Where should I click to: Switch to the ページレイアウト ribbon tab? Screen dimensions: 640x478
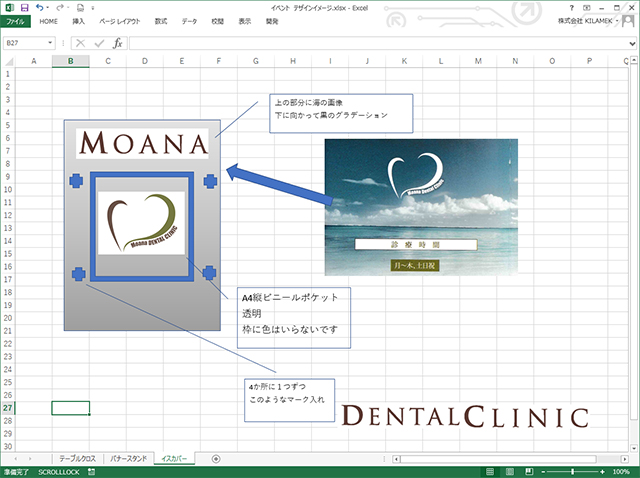[x=120, y=21]
